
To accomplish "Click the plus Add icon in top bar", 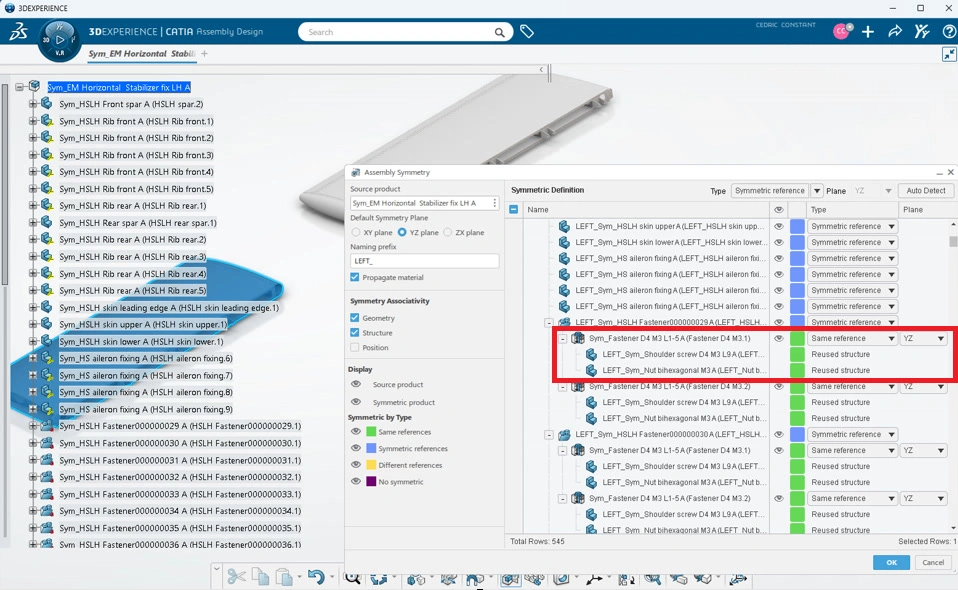I will (x=868, y=32).
